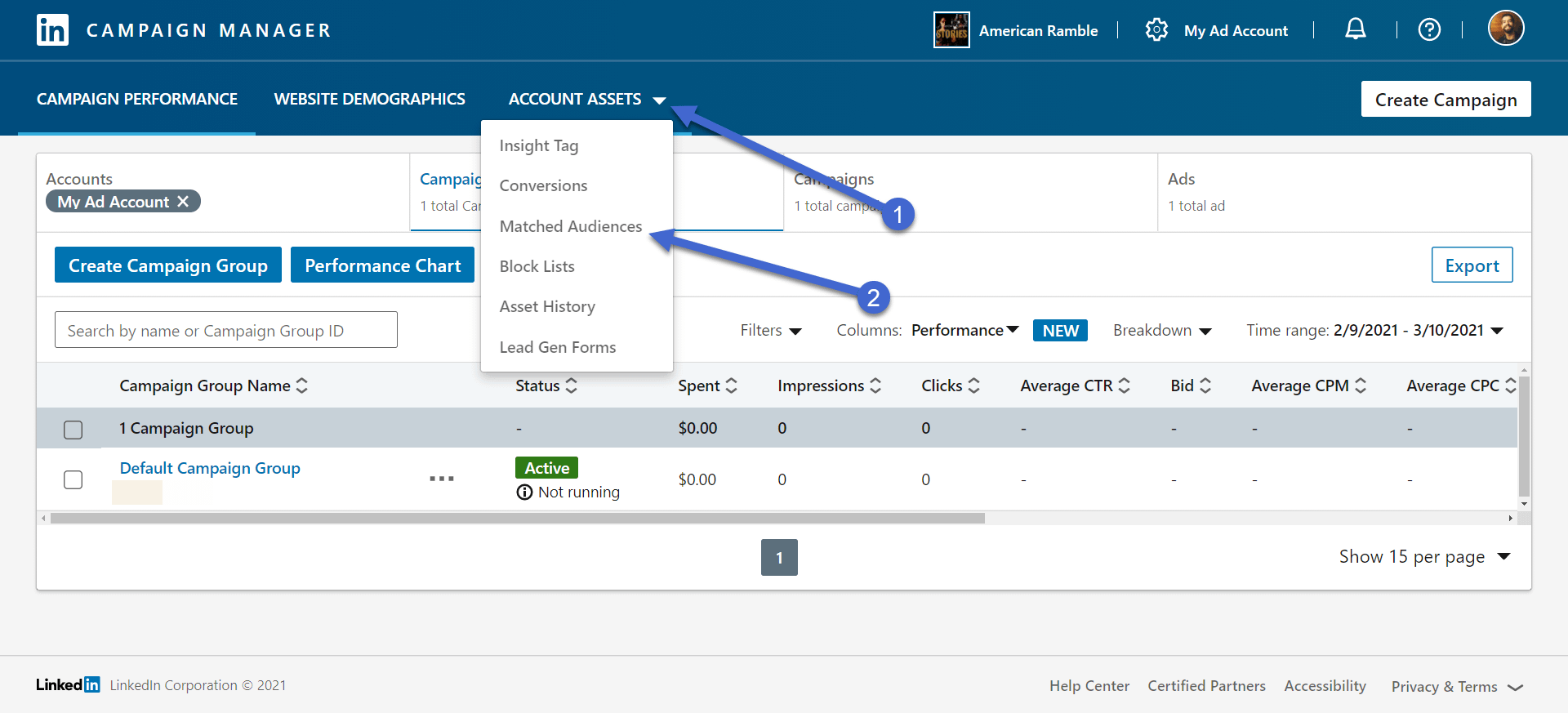The image size is (1568, 713).
Task: Open the Default Campaign Group link
Action: [210, 468]
